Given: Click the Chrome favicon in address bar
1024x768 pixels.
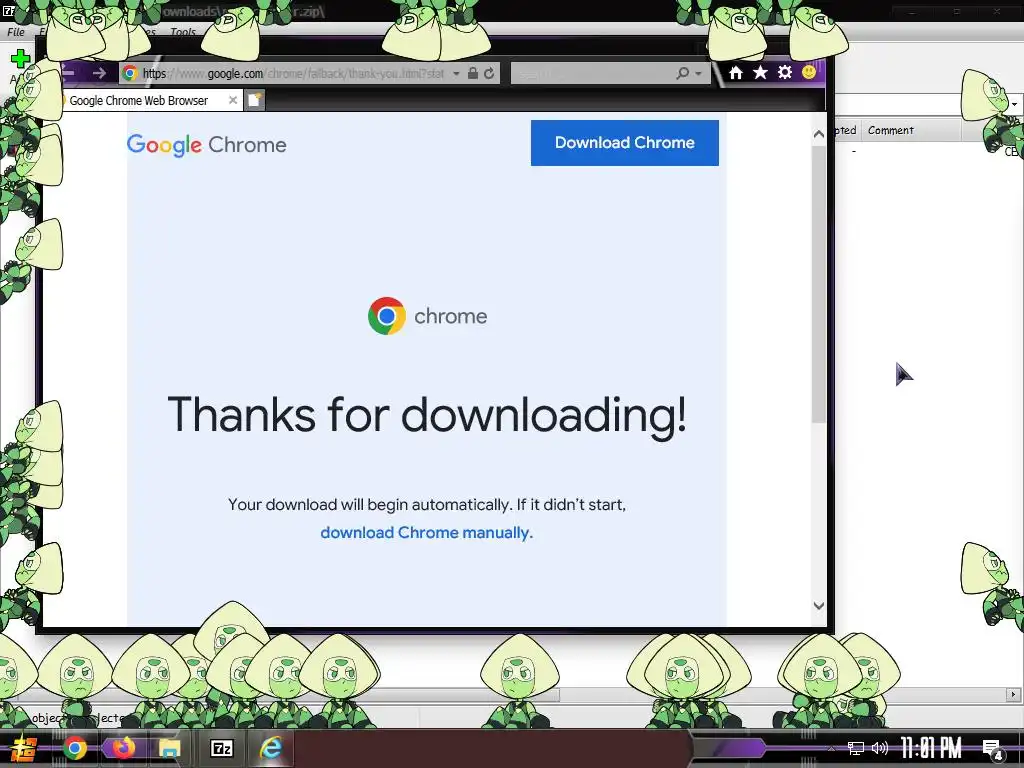Looking at the screenshot, I should [x=130, y=73].
